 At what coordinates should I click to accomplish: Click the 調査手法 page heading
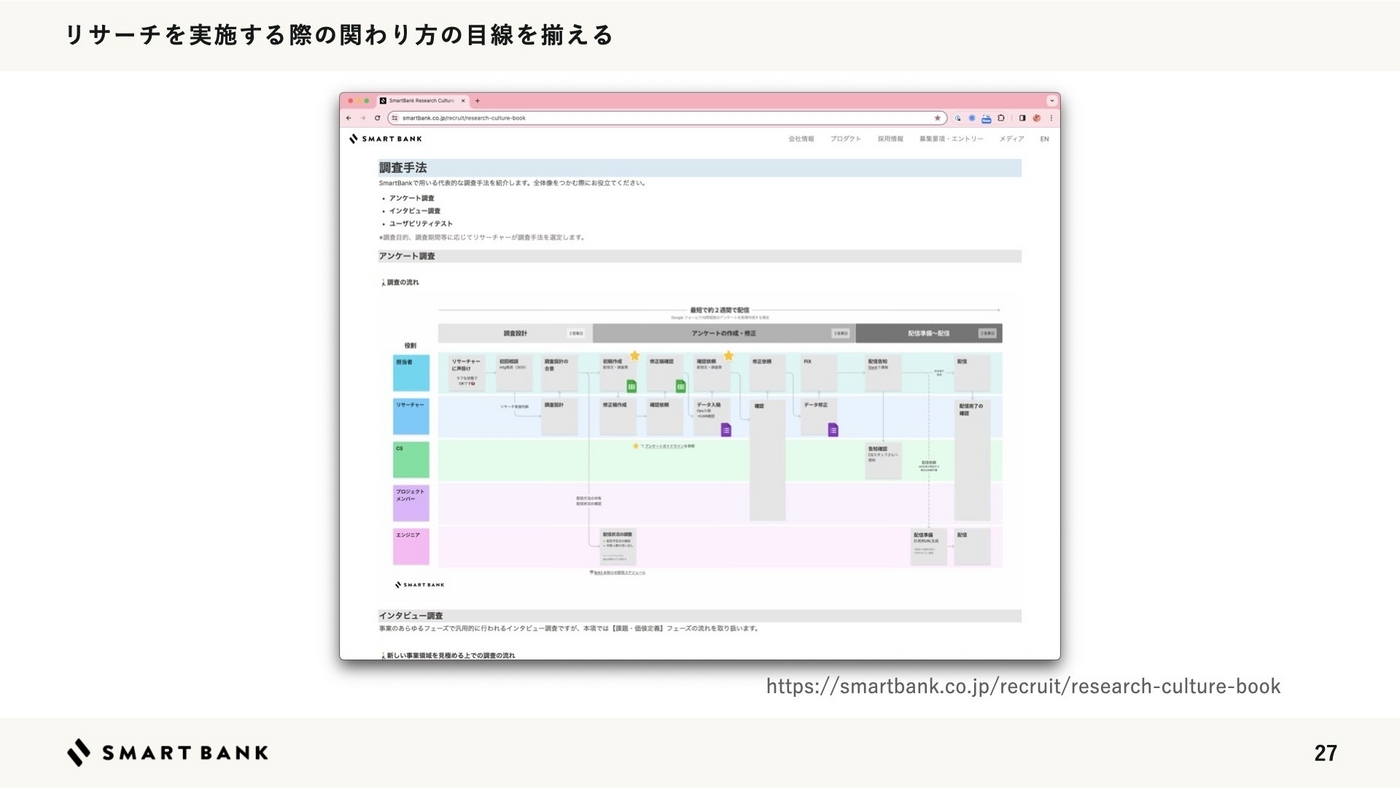pos(403,168)
